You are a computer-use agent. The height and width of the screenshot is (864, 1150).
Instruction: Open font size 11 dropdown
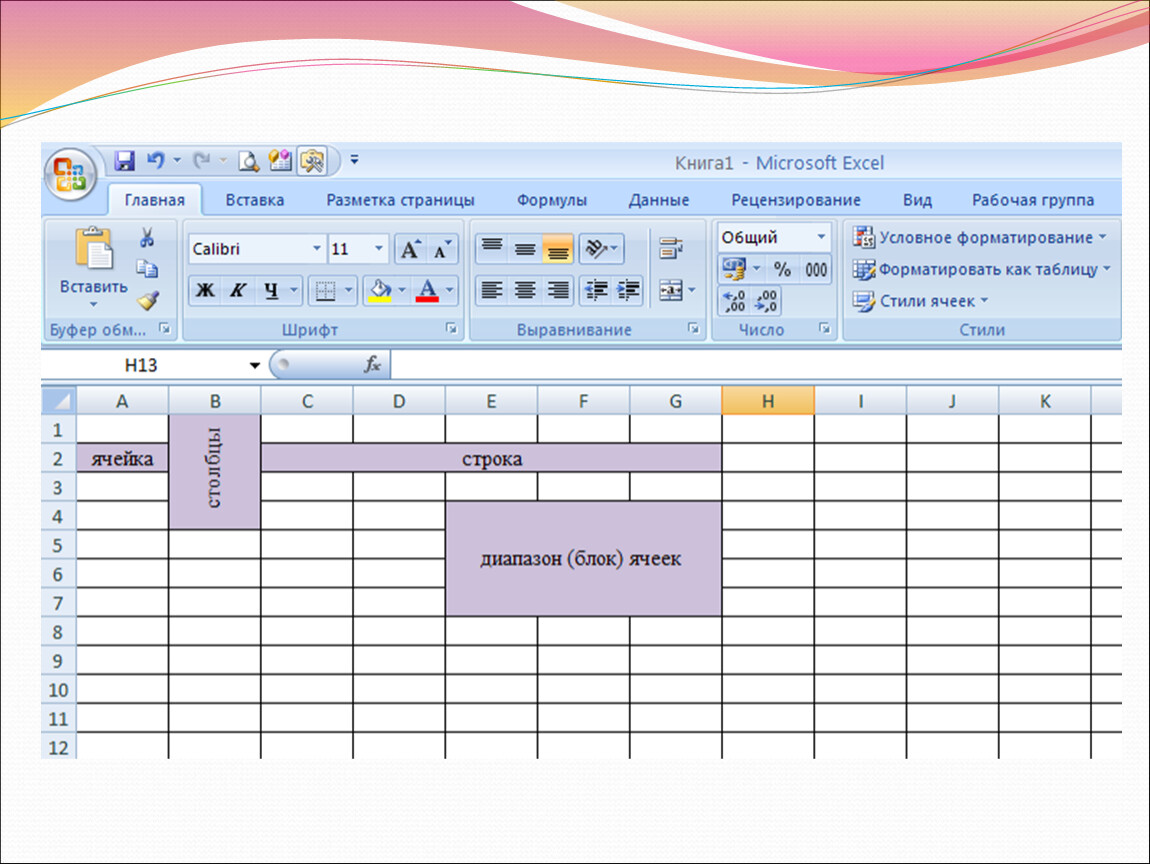click(378, 249)
